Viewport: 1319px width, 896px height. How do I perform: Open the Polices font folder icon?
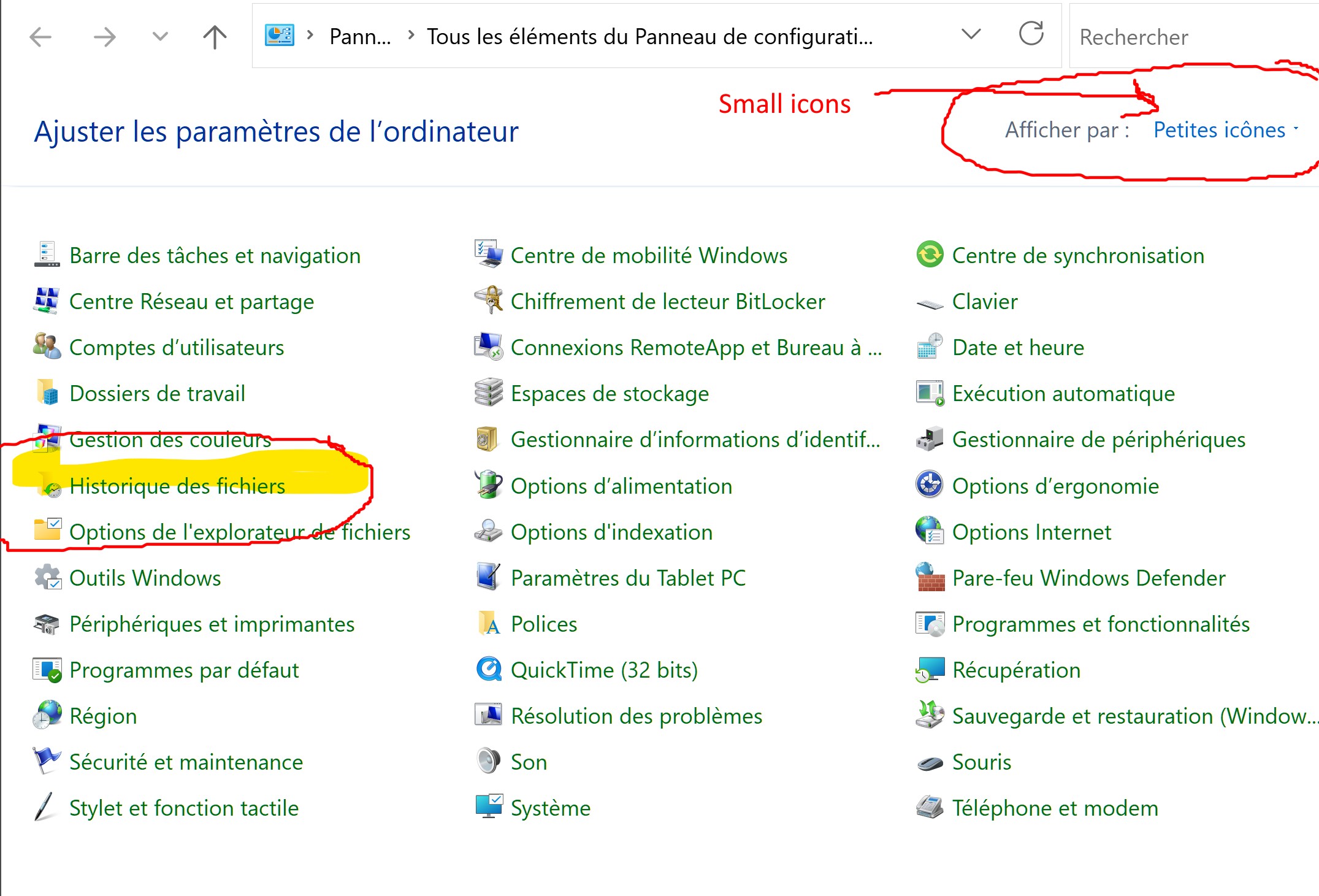[x=489, y=623]
